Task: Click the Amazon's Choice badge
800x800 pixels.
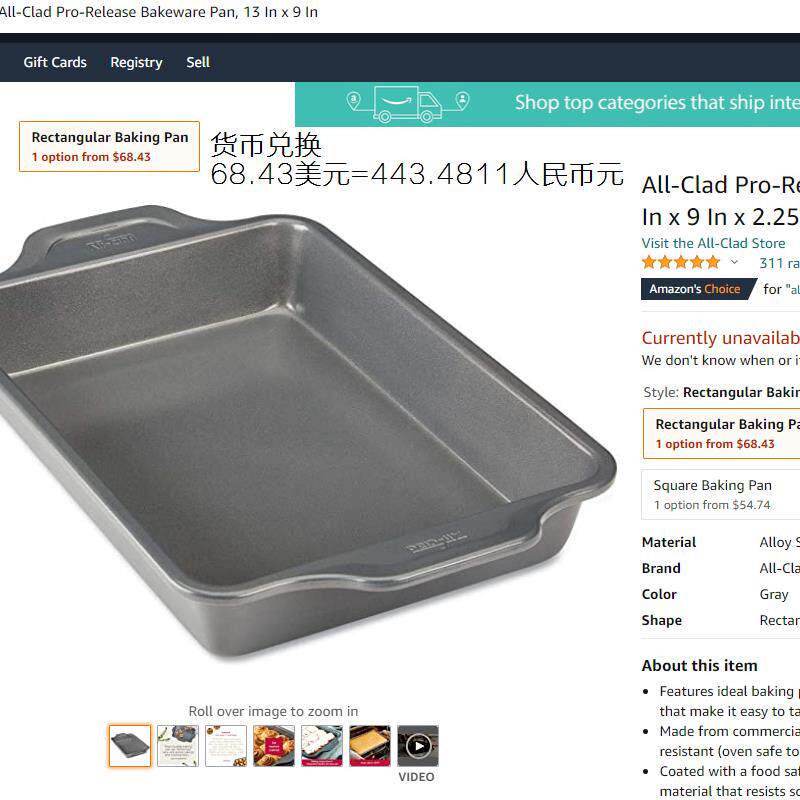Action: pos(699,289)
